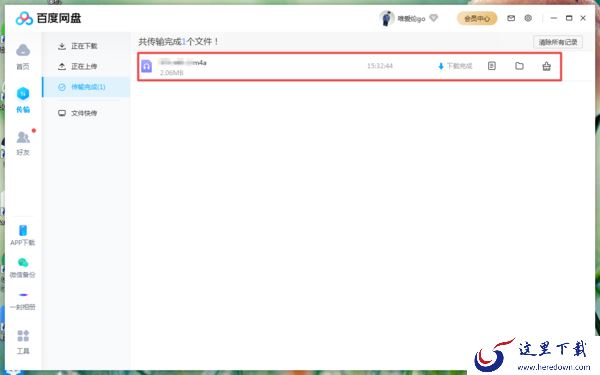Open the mail messages envelope icon
This screenshot has height=375, width=600.
click(511, 18)
